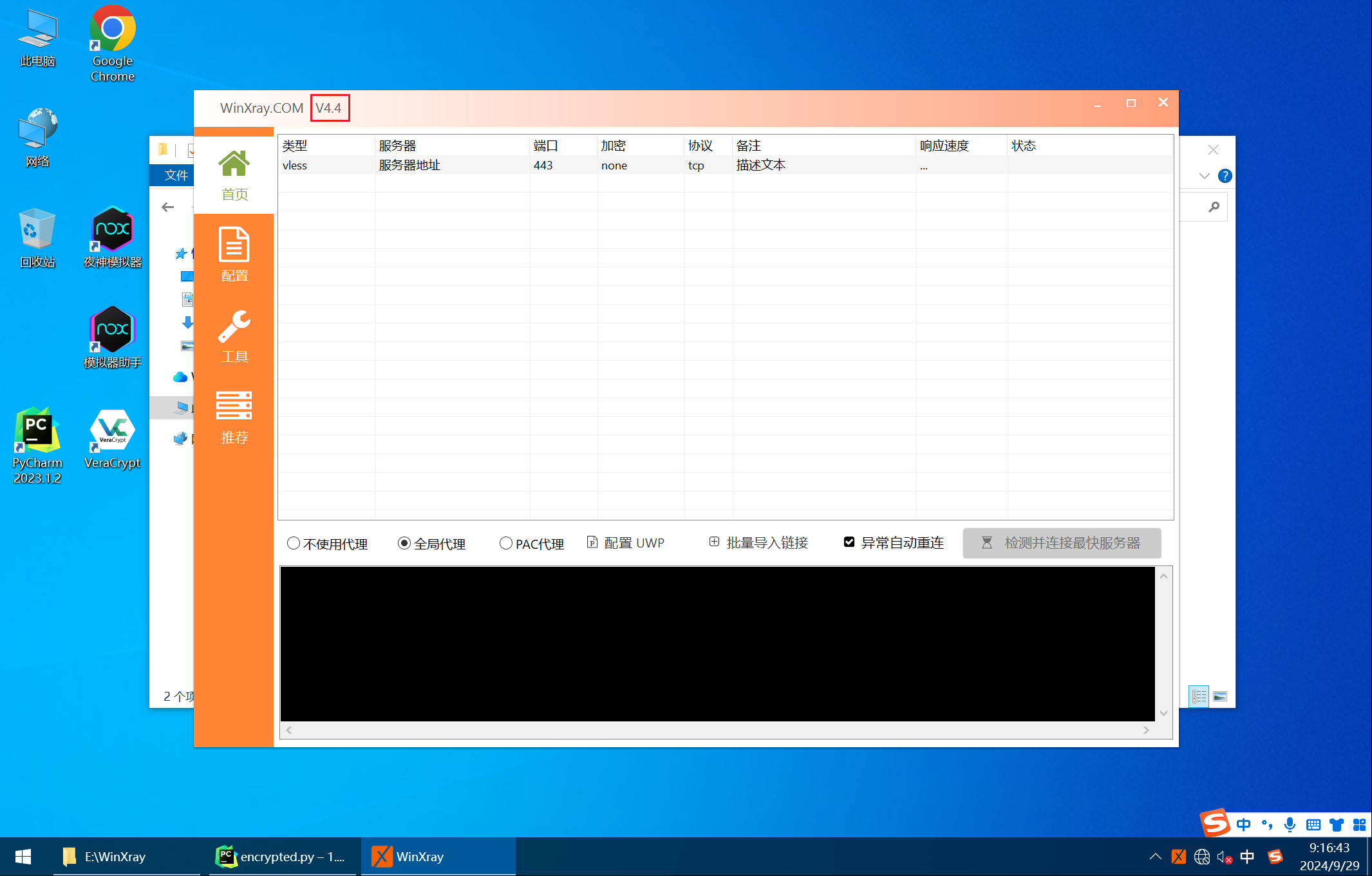Image resolution: width=1372 pixels, height=876 pixels.
Task: Expand the File Explorer ribbon chevron
Action: (1205, 176)
